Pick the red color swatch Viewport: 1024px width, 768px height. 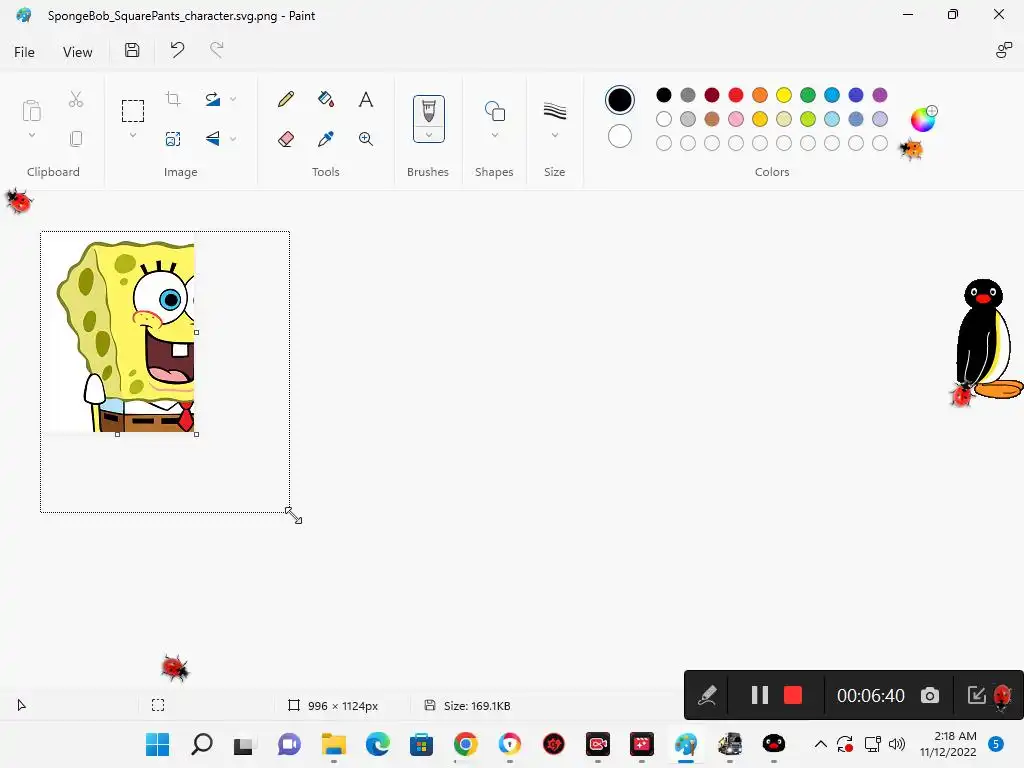click(x=735, y=95)
